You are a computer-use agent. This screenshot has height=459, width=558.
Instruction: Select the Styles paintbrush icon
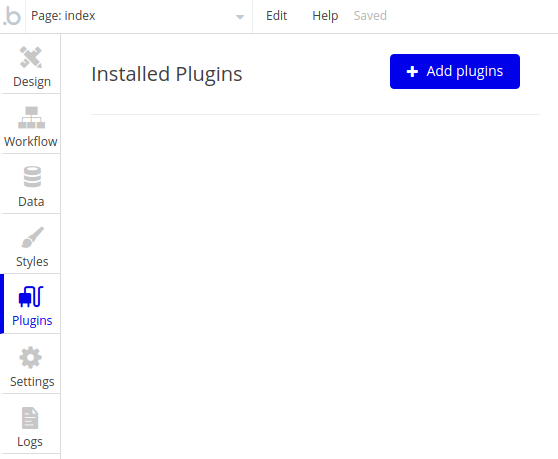[x=32, y=237]
